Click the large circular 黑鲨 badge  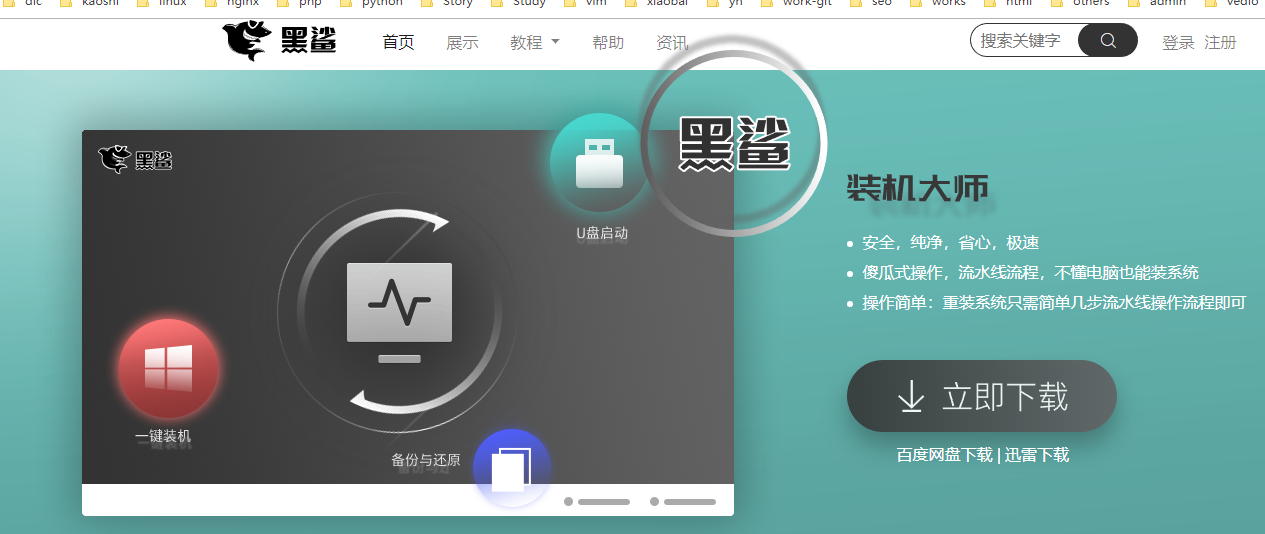(734, 143)
